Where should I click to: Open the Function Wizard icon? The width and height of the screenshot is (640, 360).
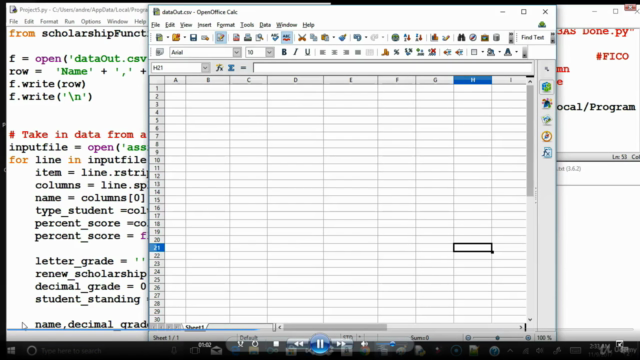click(x=220, y=68)
